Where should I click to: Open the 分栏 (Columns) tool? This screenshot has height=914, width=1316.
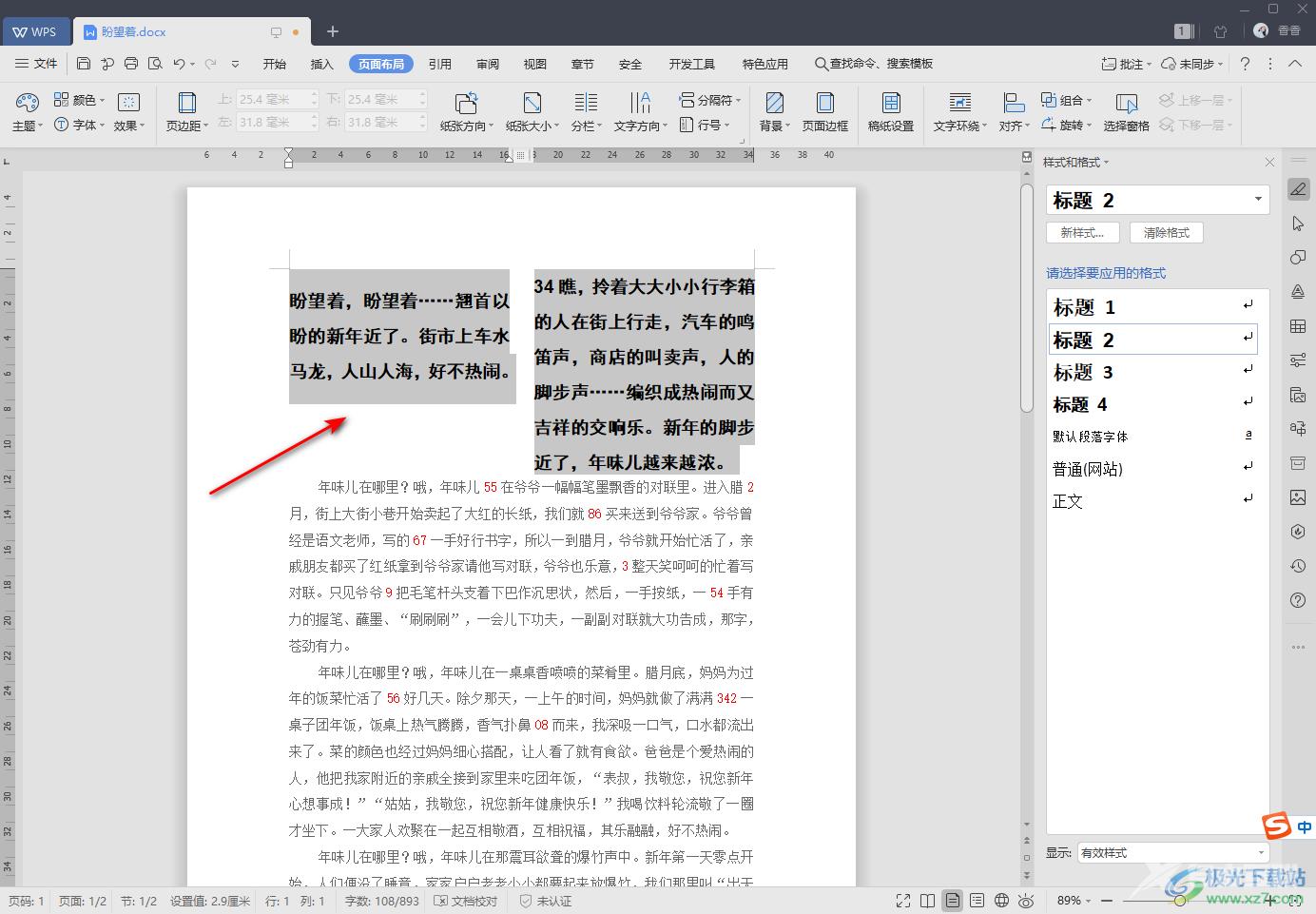pyautogui.click(x=586, y=111)
